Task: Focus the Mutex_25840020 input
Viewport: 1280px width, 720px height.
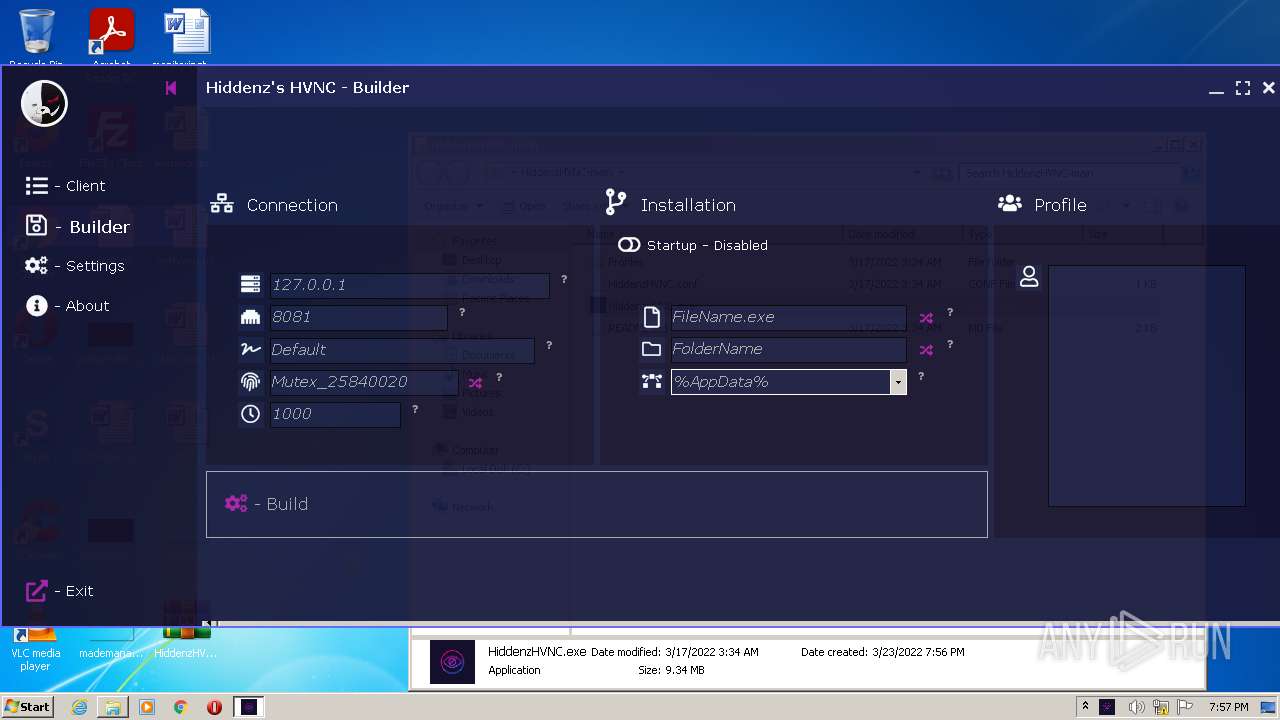Action: [x=364, y=382]
